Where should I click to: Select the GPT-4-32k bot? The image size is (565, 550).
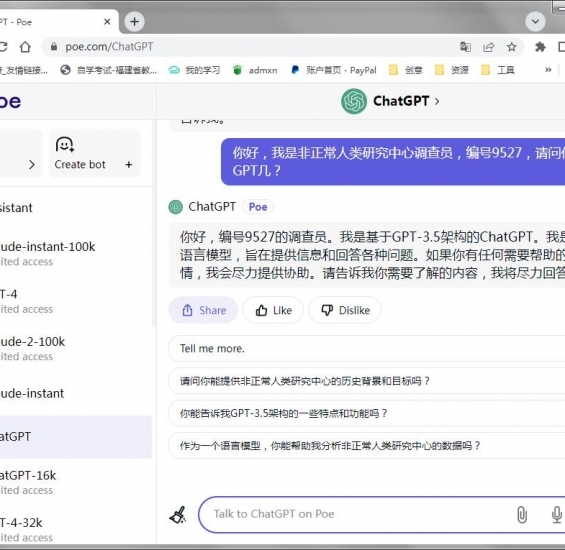[x=76, y=530]
